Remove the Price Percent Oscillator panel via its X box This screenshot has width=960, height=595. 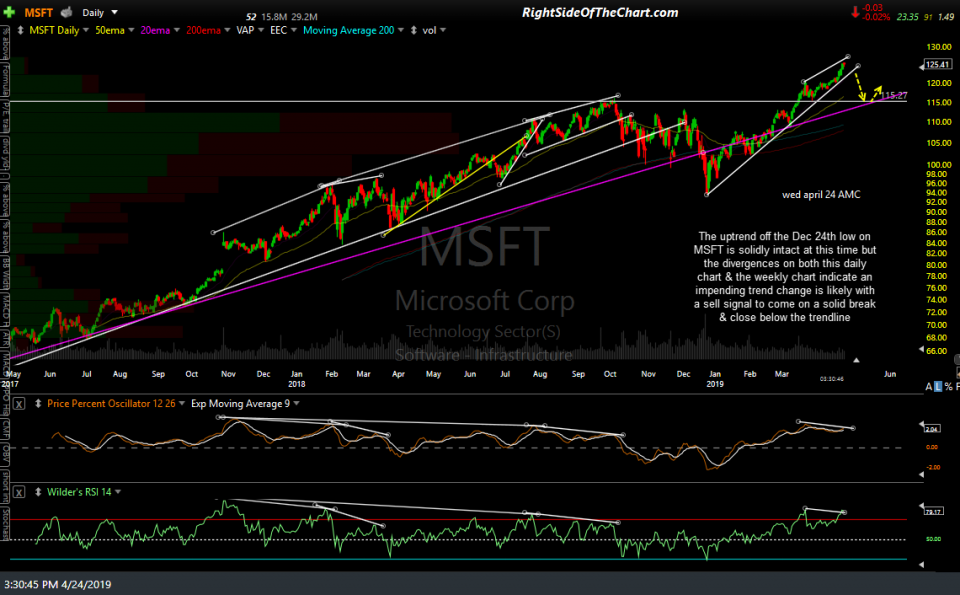point(19,403)
